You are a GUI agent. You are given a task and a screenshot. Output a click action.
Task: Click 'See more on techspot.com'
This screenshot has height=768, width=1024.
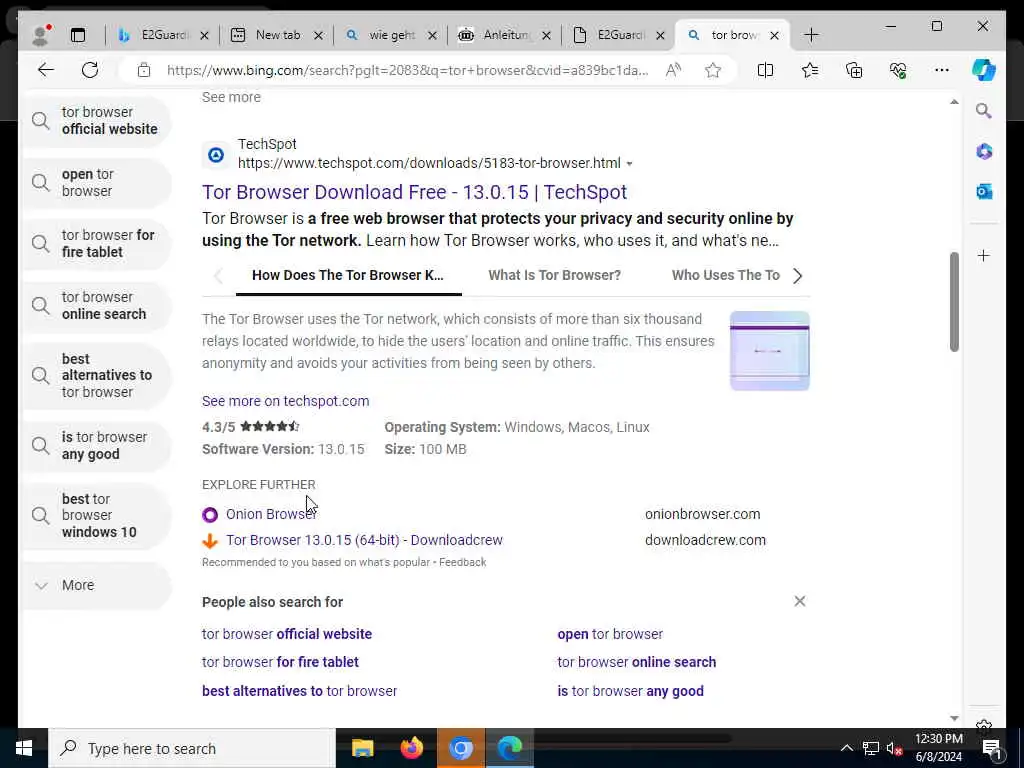pos(285,401)
